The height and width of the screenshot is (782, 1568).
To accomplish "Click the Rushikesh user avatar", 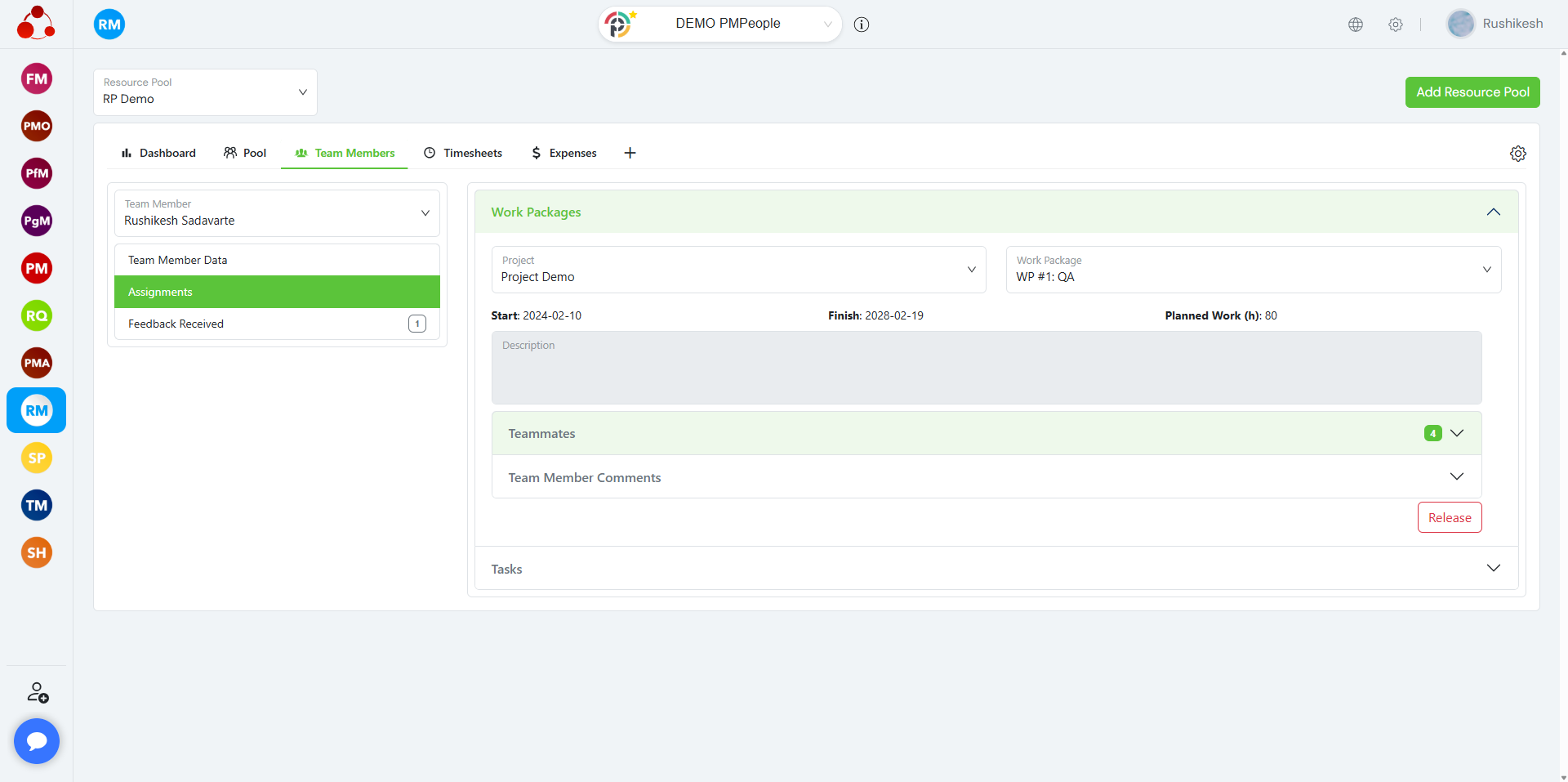I will (1461, 24).
